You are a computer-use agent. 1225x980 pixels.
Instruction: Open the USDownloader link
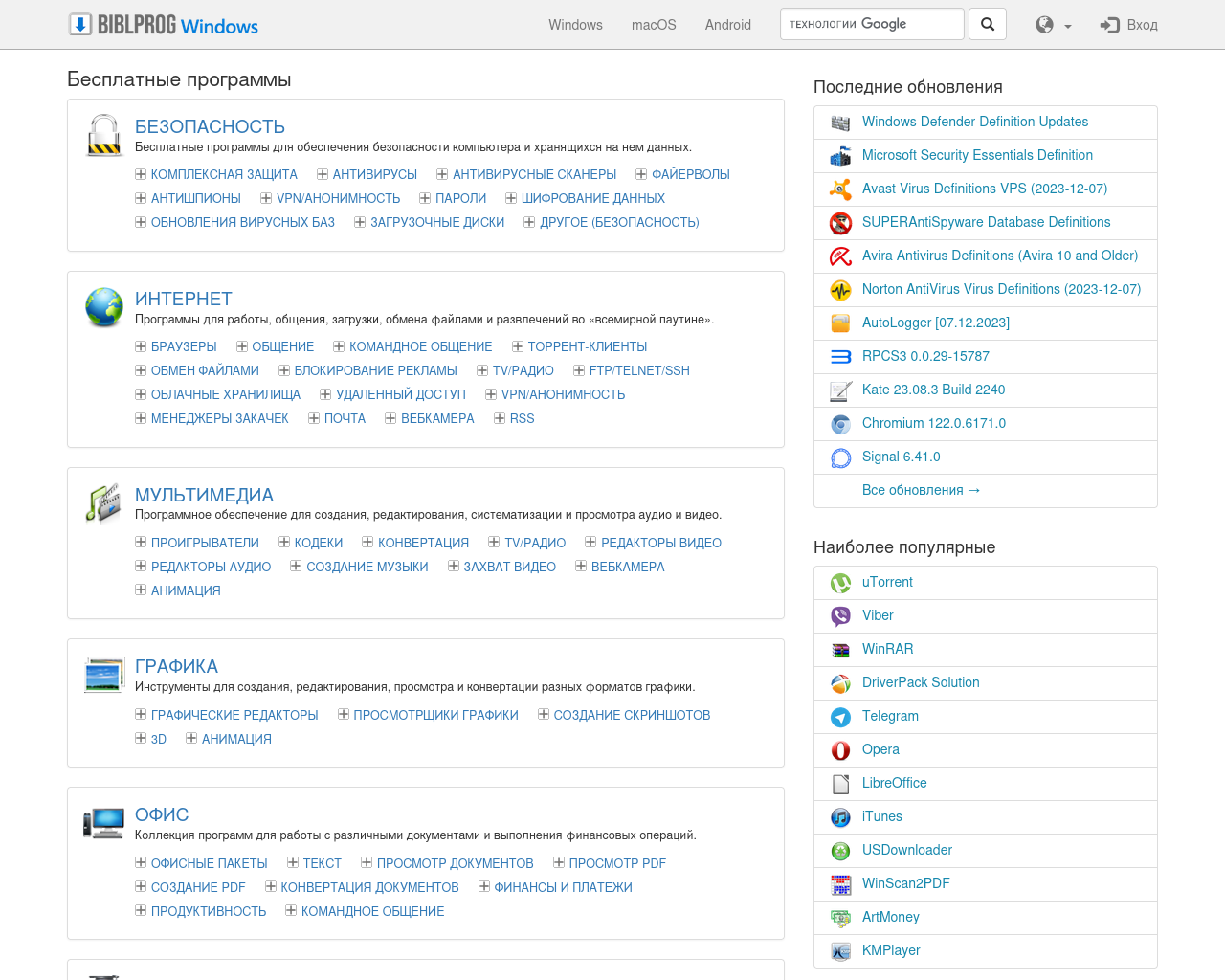click(907, 850)
